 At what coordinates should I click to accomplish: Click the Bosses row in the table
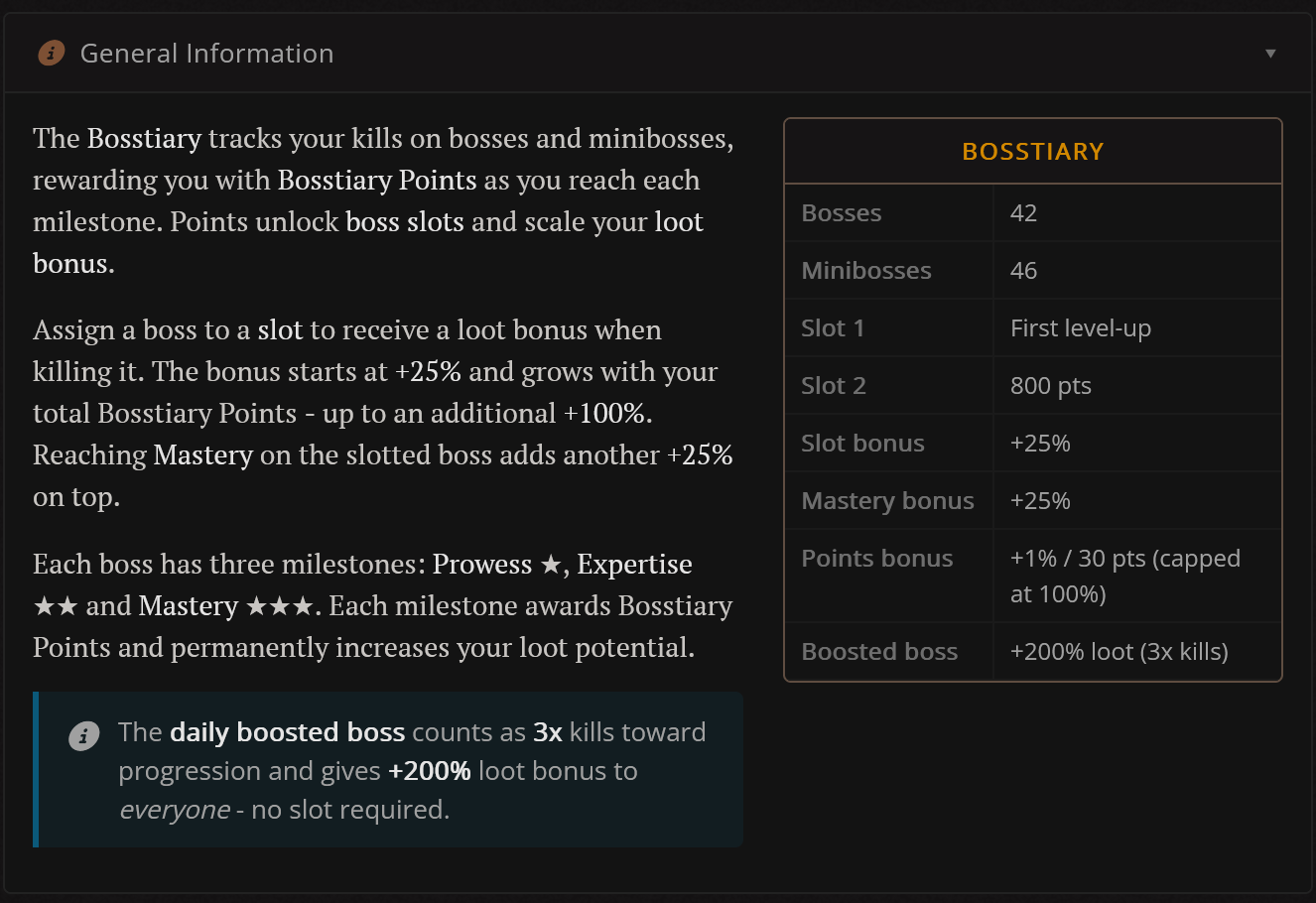coord(1033,213)
